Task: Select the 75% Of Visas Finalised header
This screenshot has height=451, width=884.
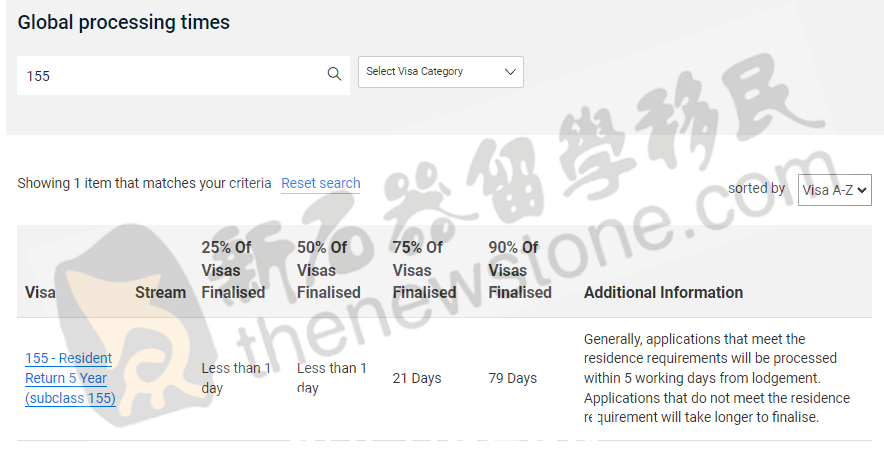Action: (425, 270)
